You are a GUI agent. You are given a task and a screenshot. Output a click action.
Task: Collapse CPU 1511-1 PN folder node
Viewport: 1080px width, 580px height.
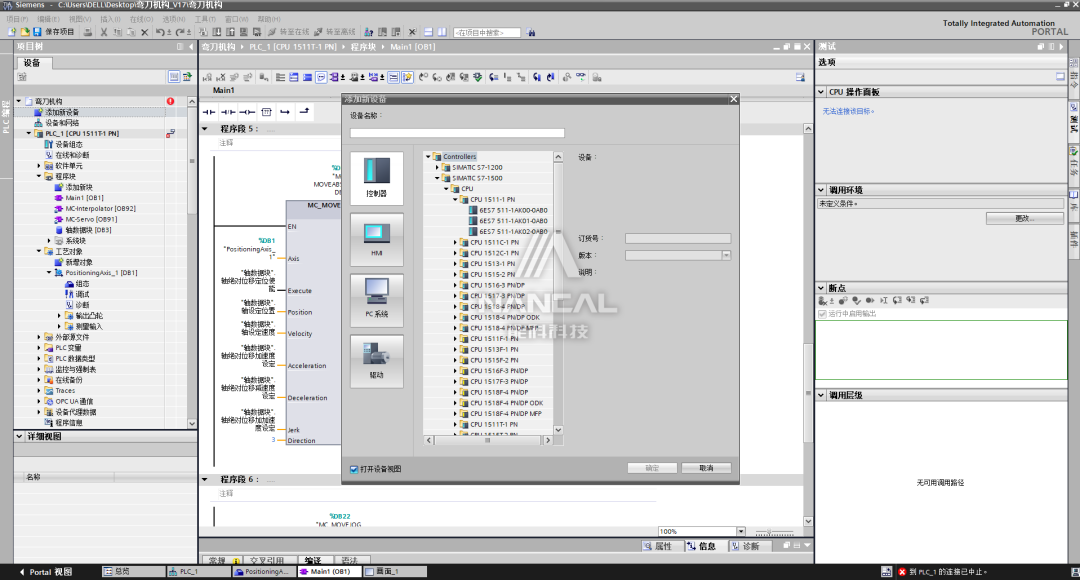click(455, 199)
